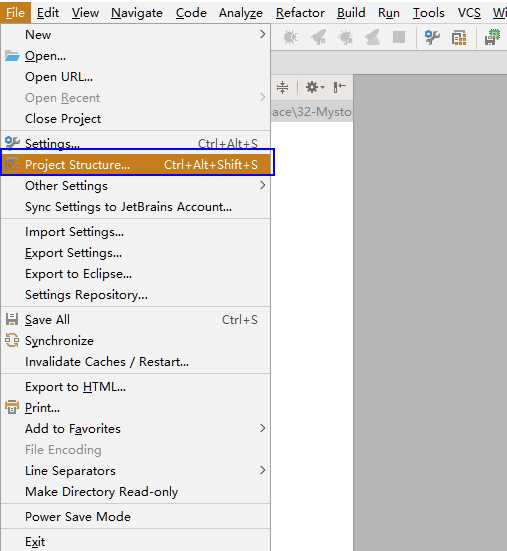Expand the Other Settings submenu arrow
This screenshot has width=507, height=551.
pyautogui.click(x=262, y=185)
